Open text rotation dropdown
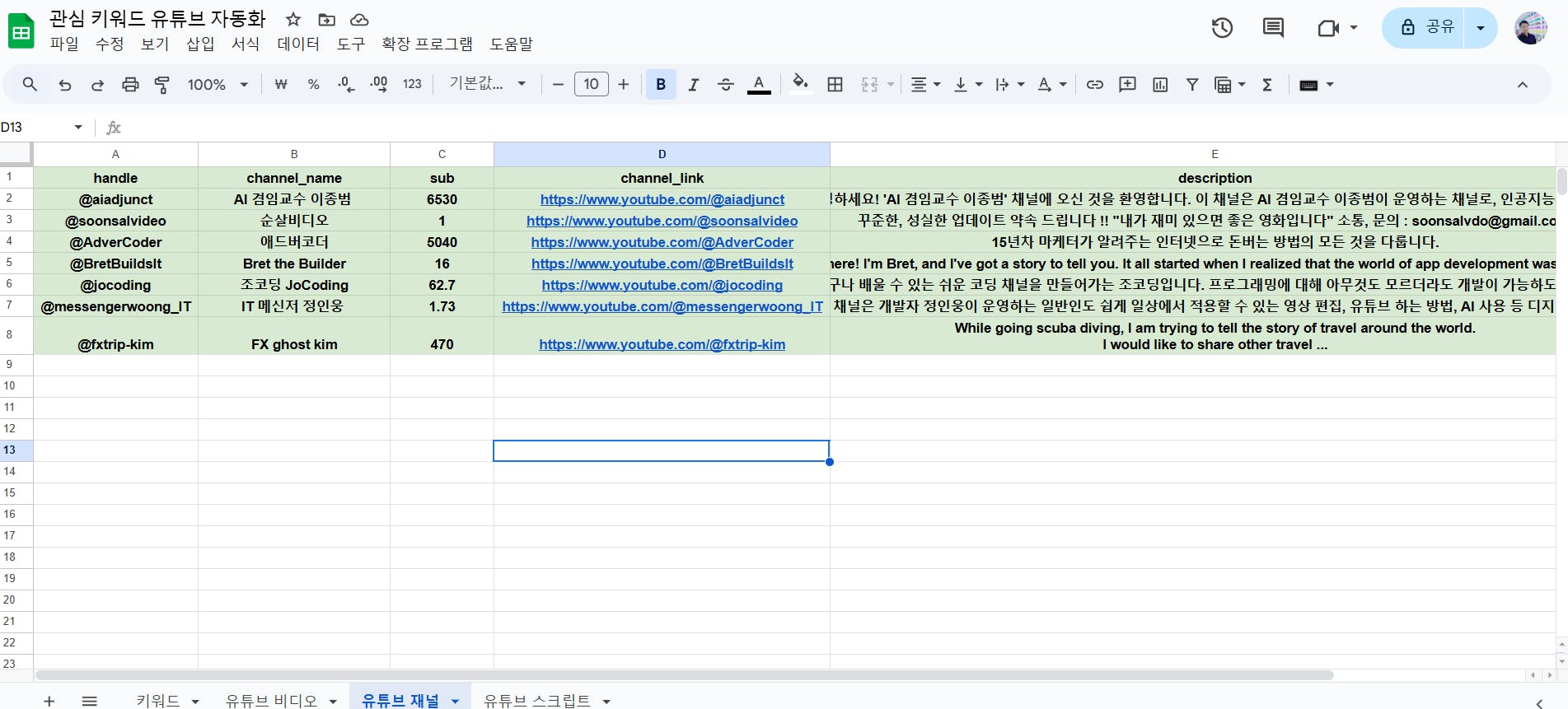This screenshot has height=709, width=1568. point(1051,84)
